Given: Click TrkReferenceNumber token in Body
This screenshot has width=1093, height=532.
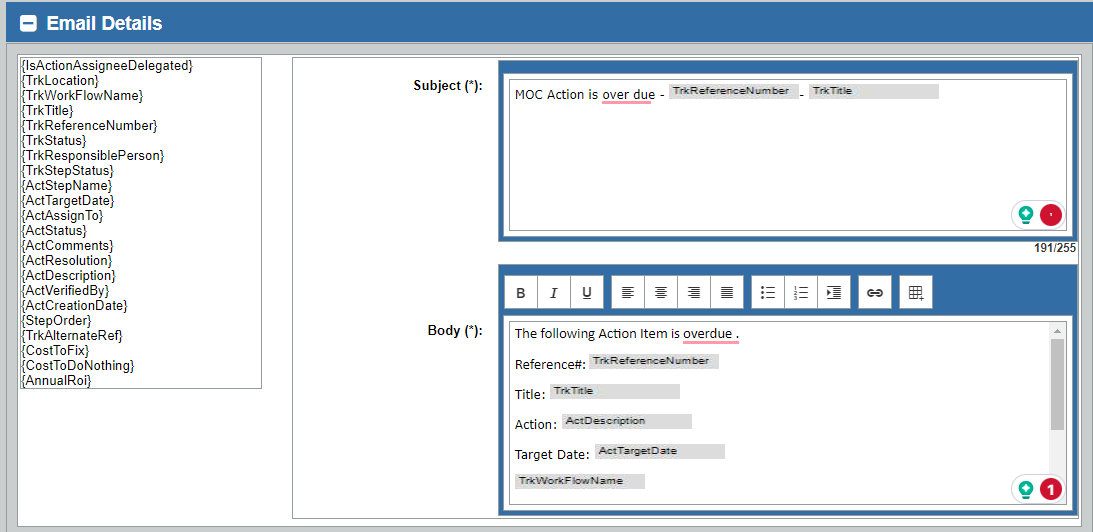Looking at the screenshot, I should (654, 361).
